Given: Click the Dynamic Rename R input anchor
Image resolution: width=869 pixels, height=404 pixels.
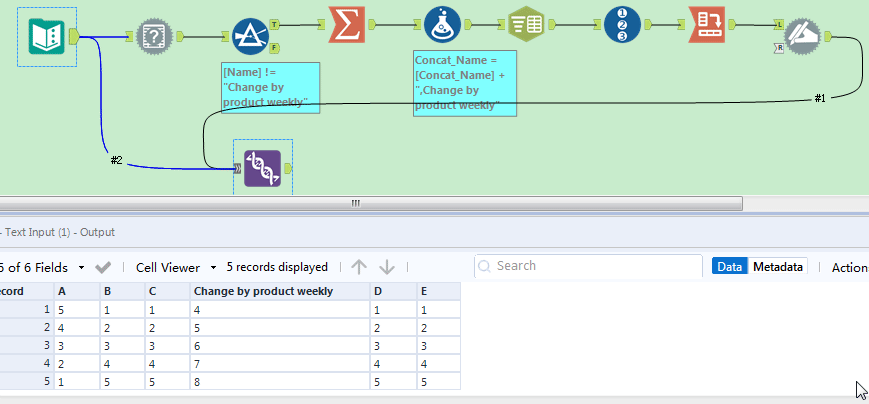Looking at the screenshot, I should click(779, 49).
